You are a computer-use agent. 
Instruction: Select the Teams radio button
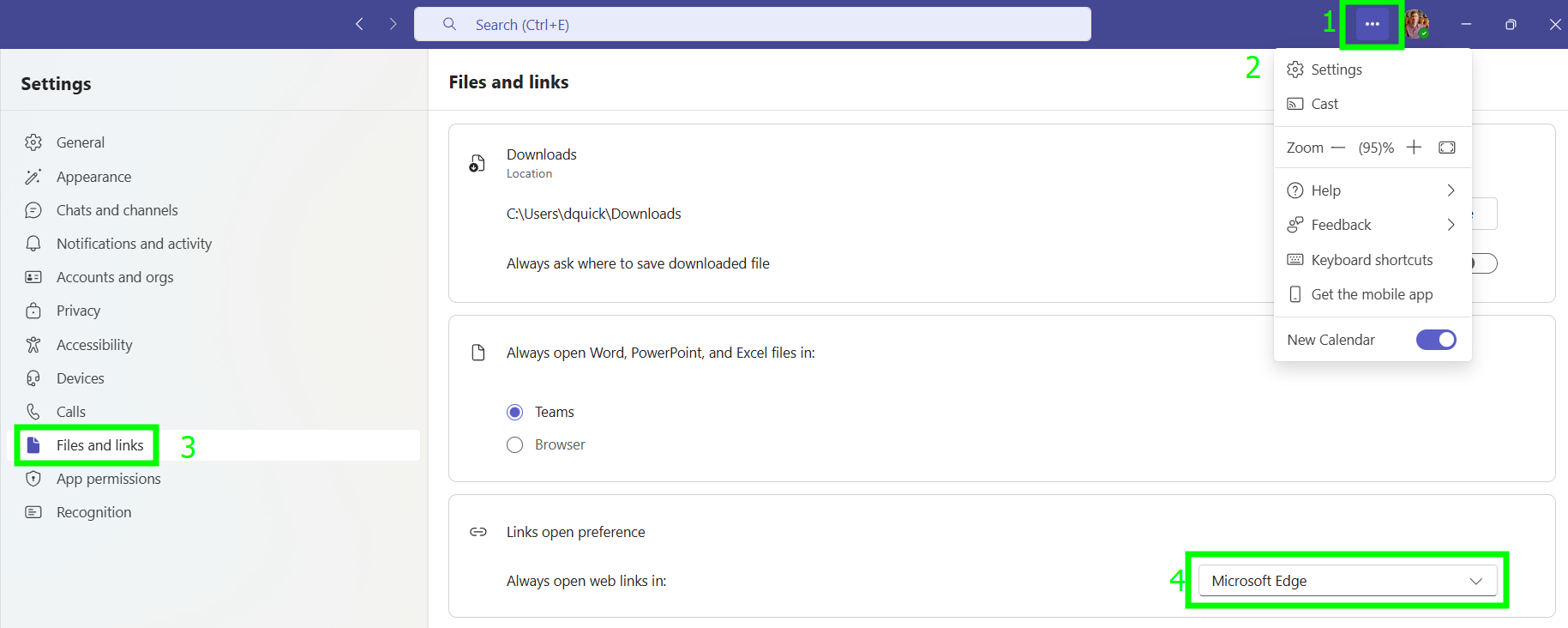(515, 413)
